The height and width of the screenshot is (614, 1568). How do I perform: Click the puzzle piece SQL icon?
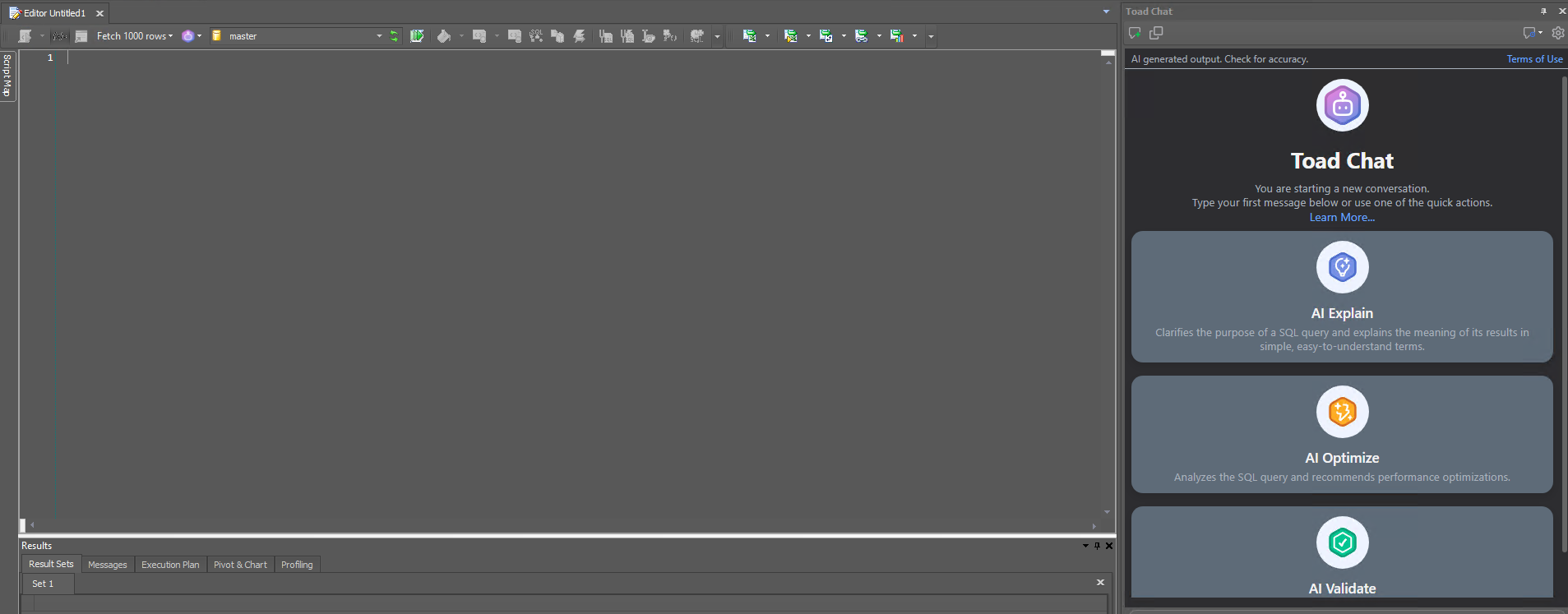697,36
